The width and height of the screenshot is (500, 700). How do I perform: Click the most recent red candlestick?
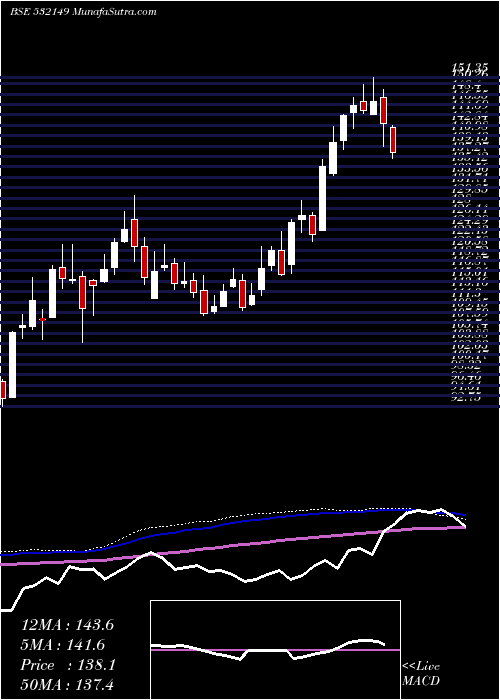click(x=393, y=140)
